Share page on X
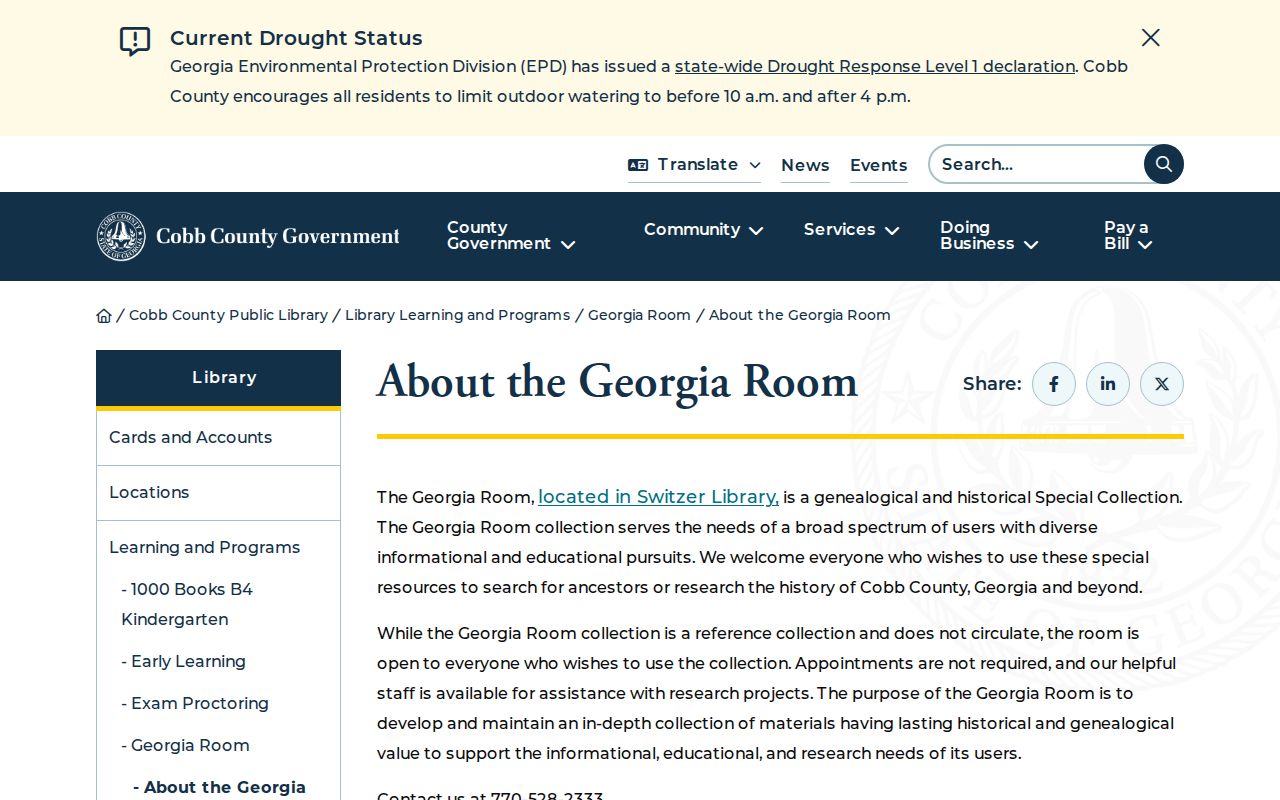1280x800 pixels. pyautogui.click(x=1162, y=384)
